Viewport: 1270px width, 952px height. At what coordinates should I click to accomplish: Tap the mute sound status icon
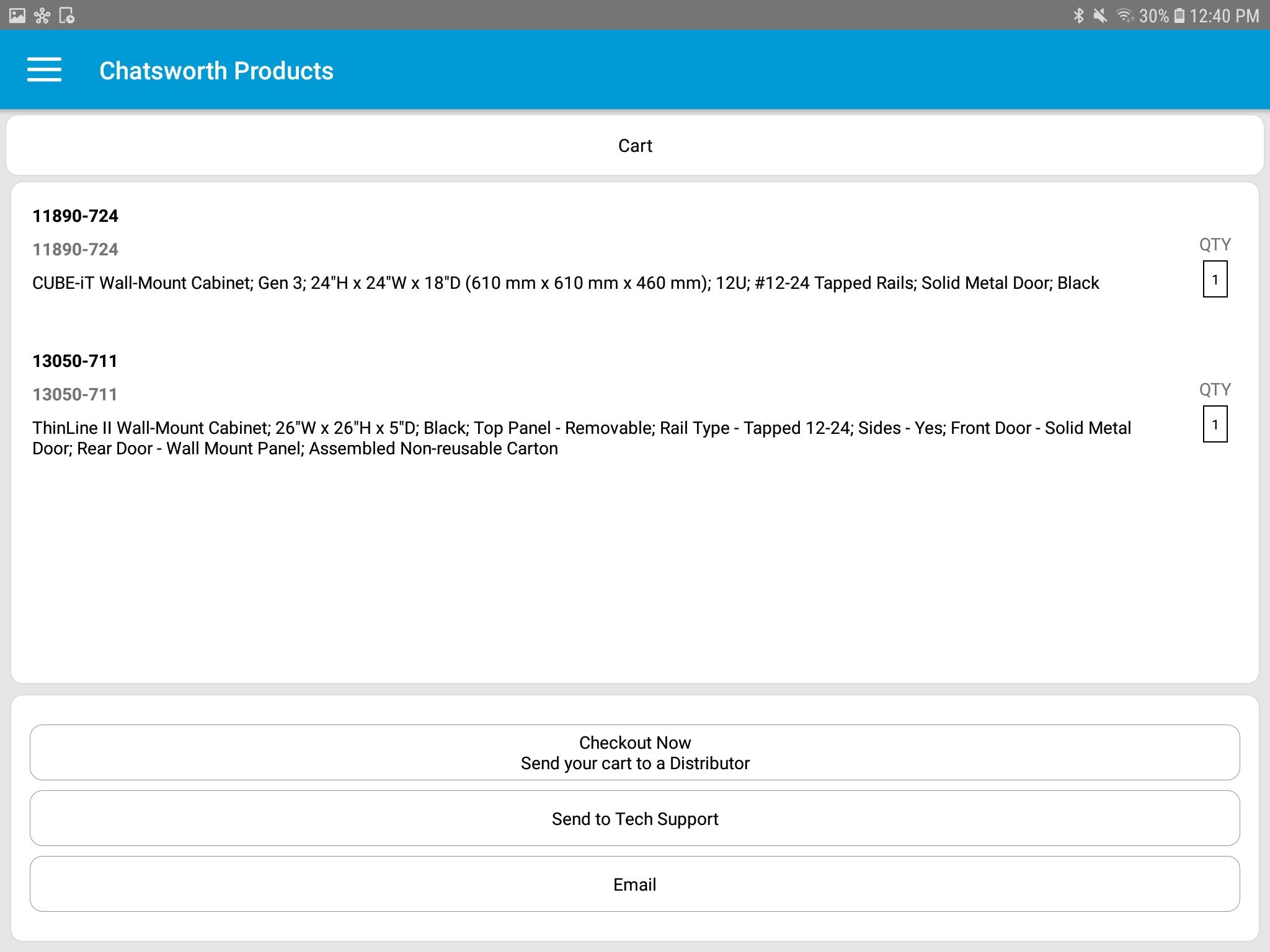coord(1100,15)
